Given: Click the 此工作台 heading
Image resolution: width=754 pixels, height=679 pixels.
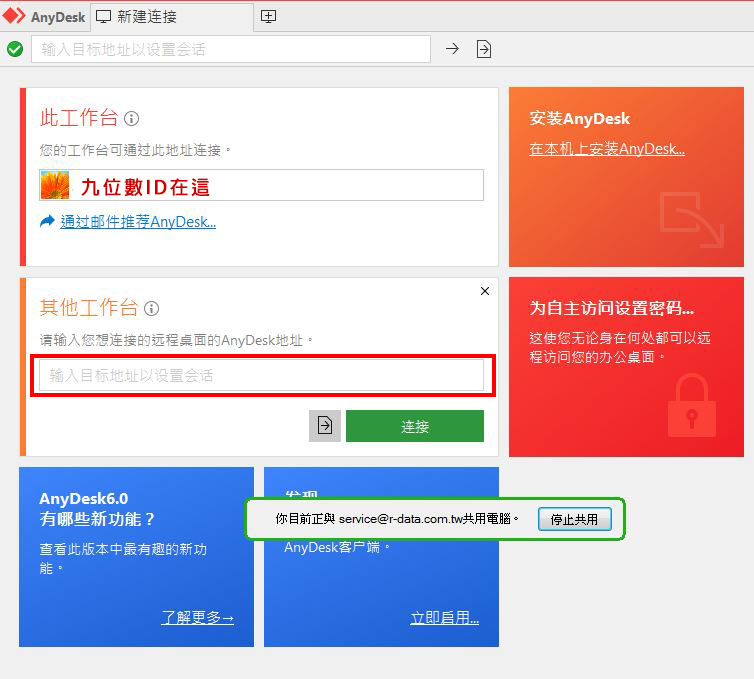Looking at the screenshot, I should (79, 118).
